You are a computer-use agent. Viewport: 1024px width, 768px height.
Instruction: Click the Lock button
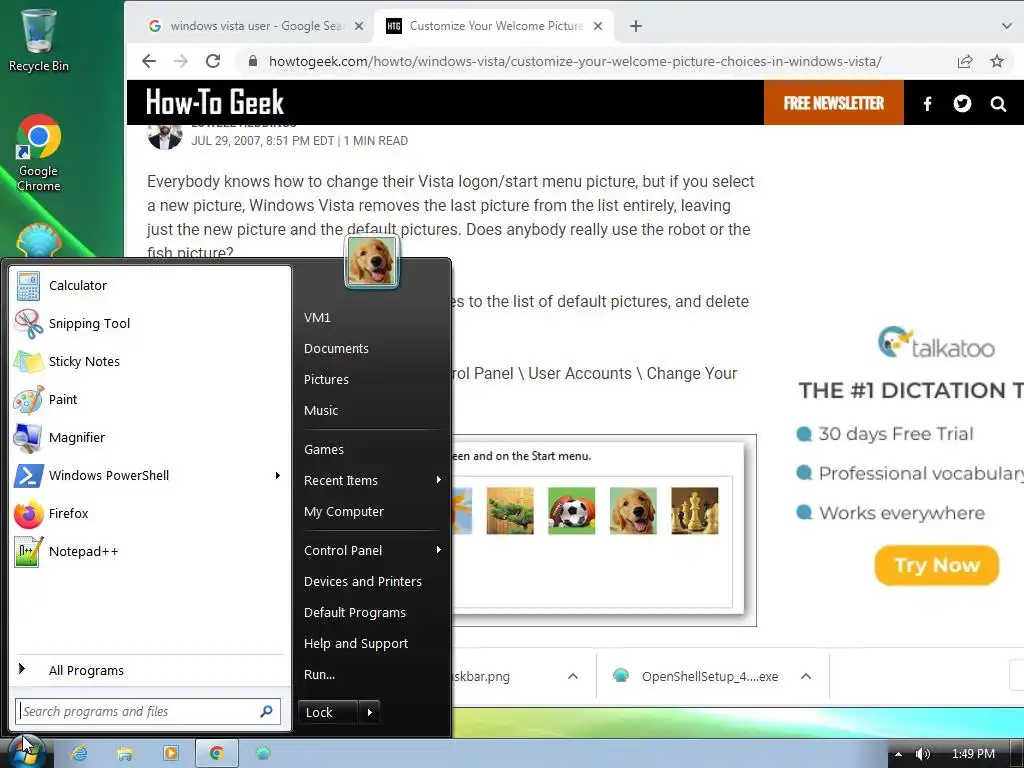[x=327, y=712]
